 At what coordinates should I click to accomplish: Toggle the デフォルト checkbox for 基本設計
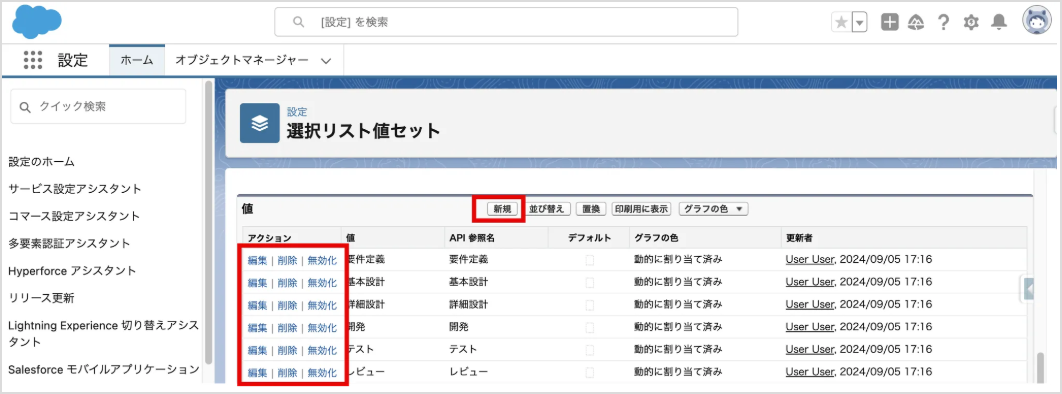tap(590, 282)
